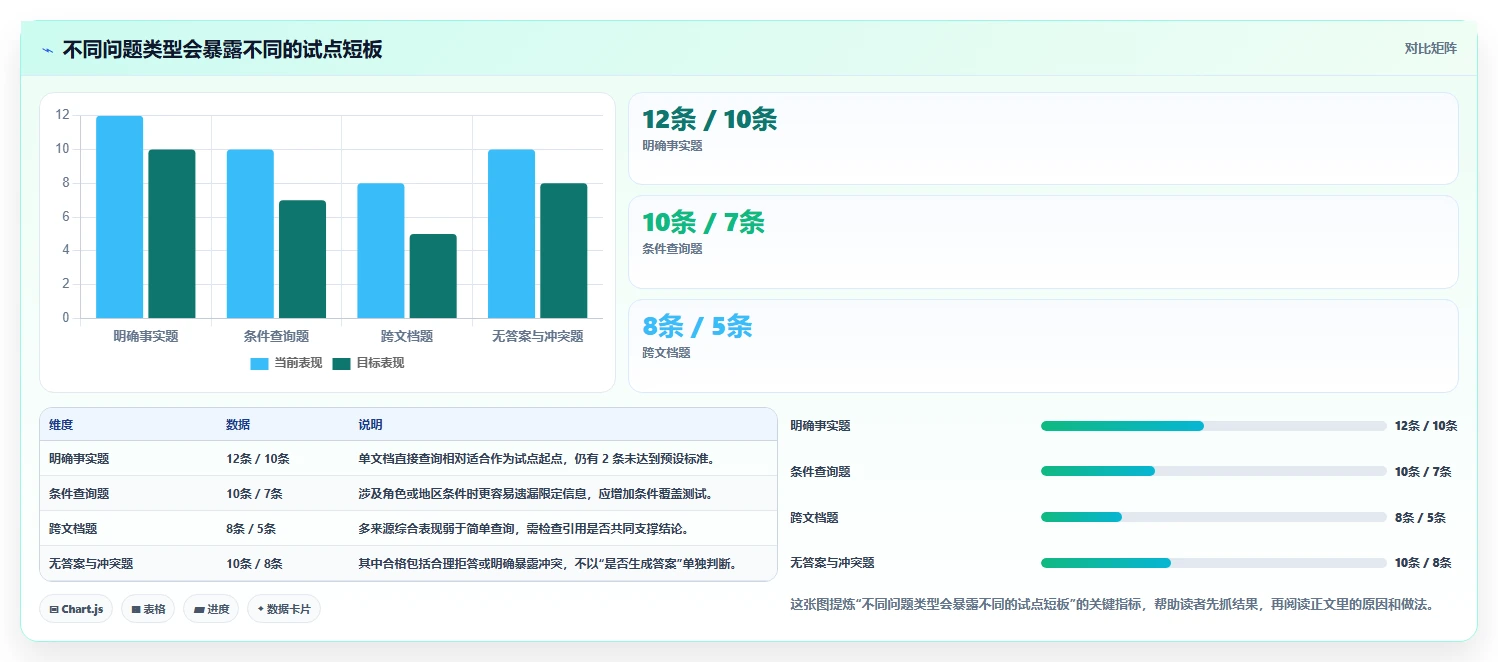The image size is (1498, 662).
Task: Click the 条件查询题 axis label under the chart
Action: pyautogui.click(x=276, y=337)
